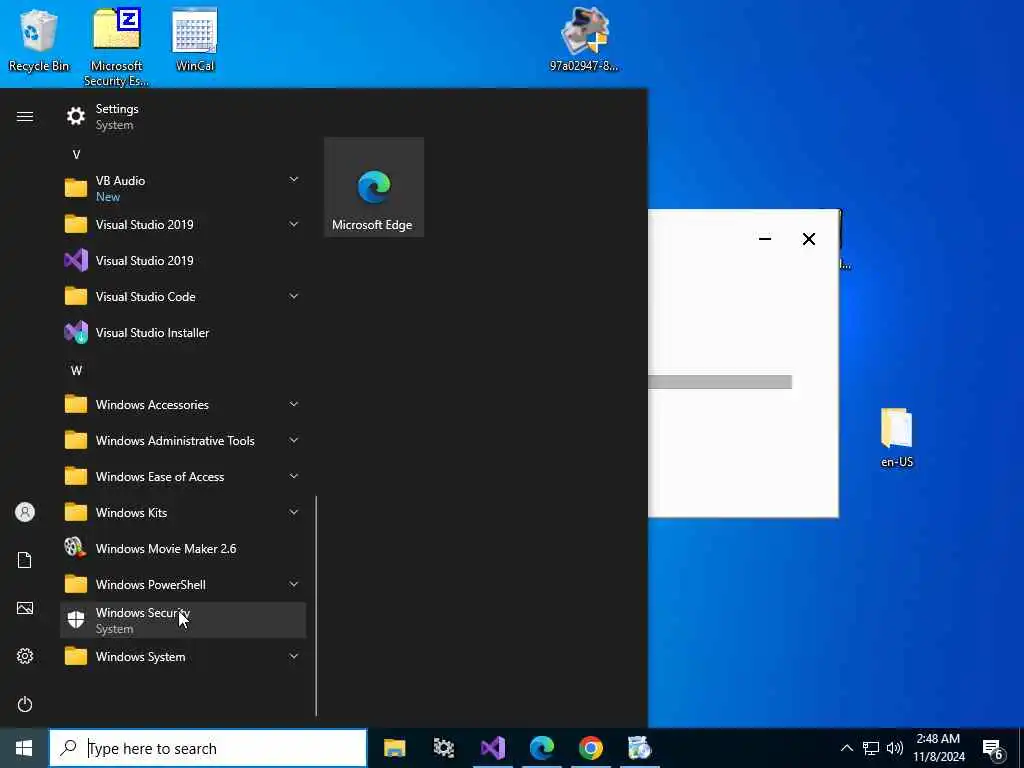
Task: Click the Start menu app list scrollbar
Action: tap(316, 606)
